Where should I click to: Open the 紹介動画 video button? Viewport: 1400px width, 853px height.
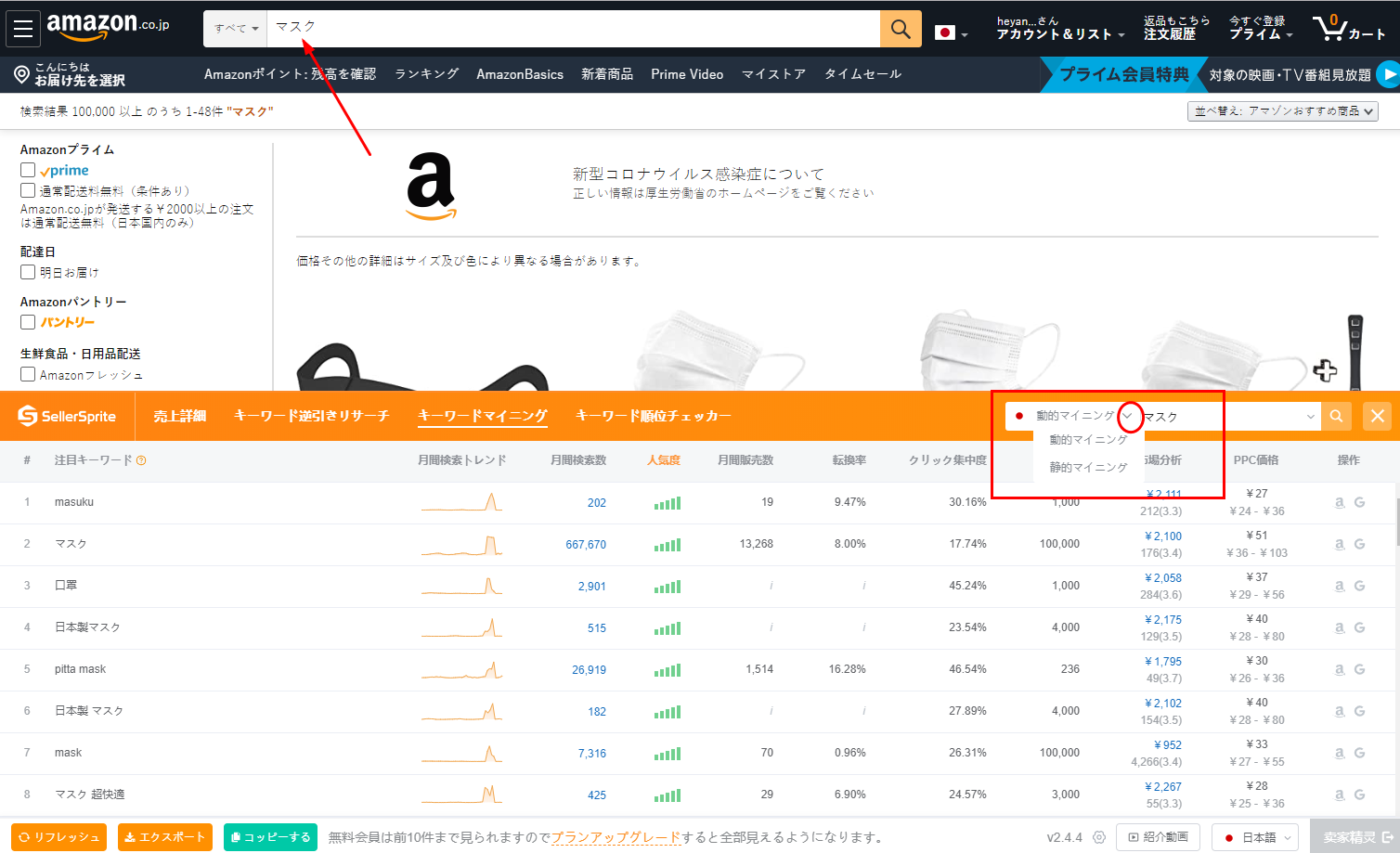(1158, 837)
